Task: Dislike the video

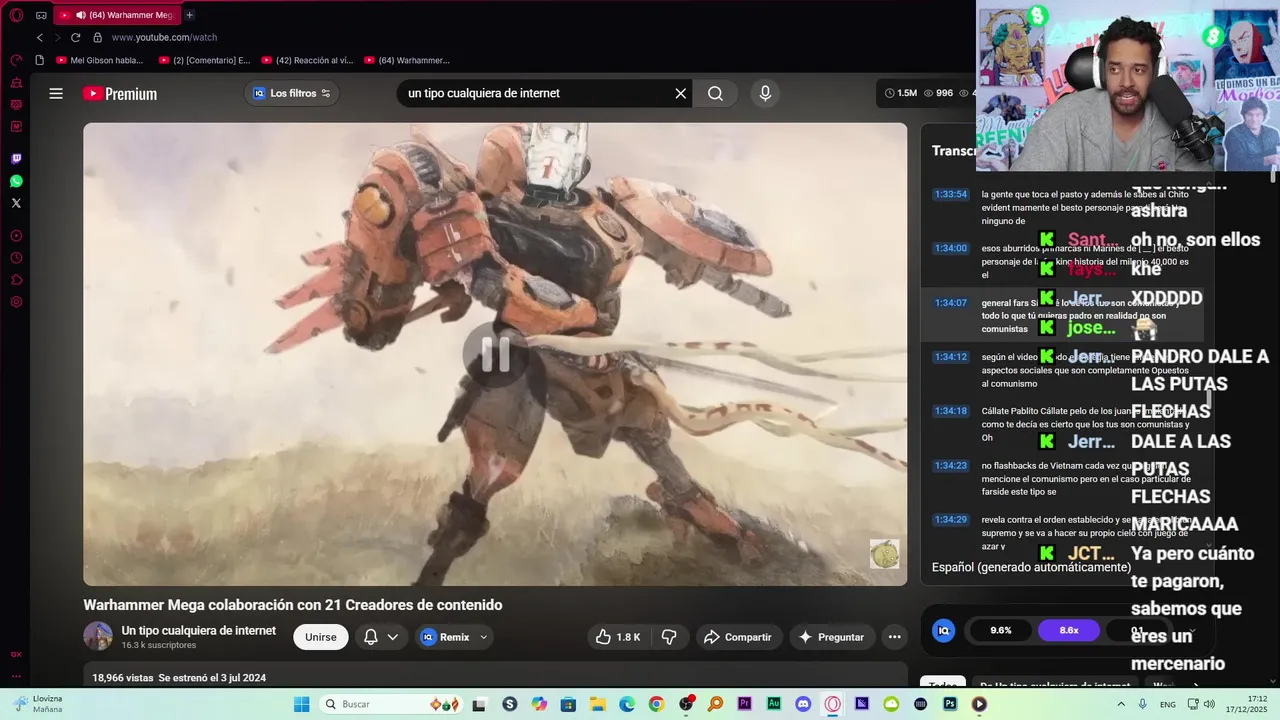Action: click(x=670, y=637)
